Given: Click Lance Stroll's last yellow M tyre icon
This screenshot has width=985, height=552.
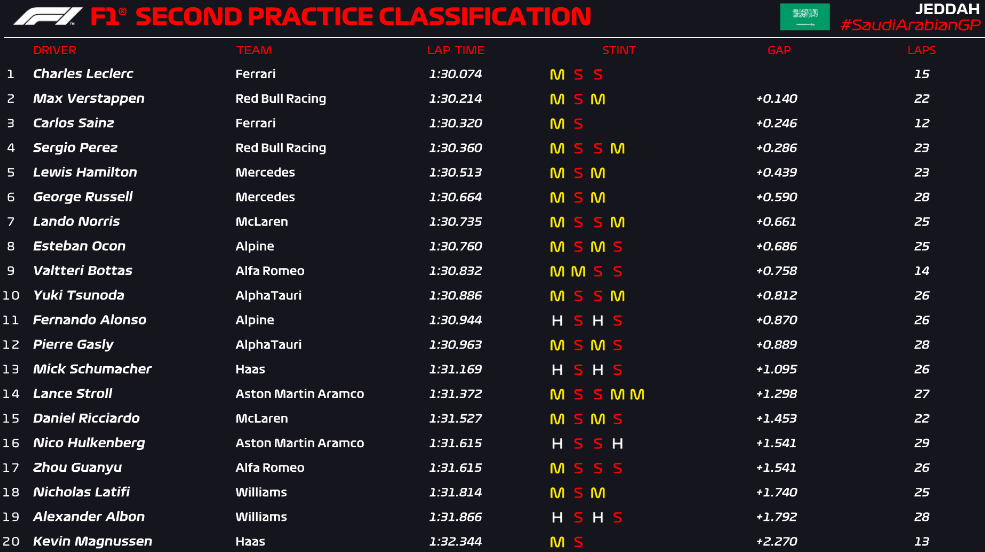Looking at the screenshot, I should click(637, 394).
